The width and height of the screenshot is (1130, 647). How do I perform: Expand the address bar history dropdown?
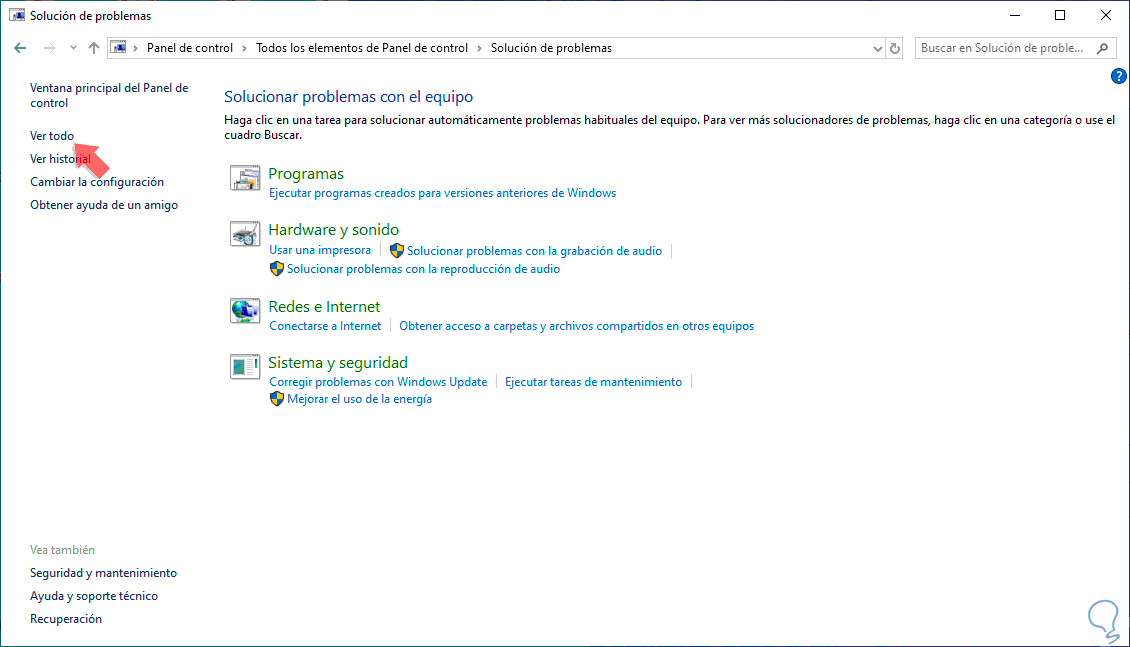coord(877,48)
